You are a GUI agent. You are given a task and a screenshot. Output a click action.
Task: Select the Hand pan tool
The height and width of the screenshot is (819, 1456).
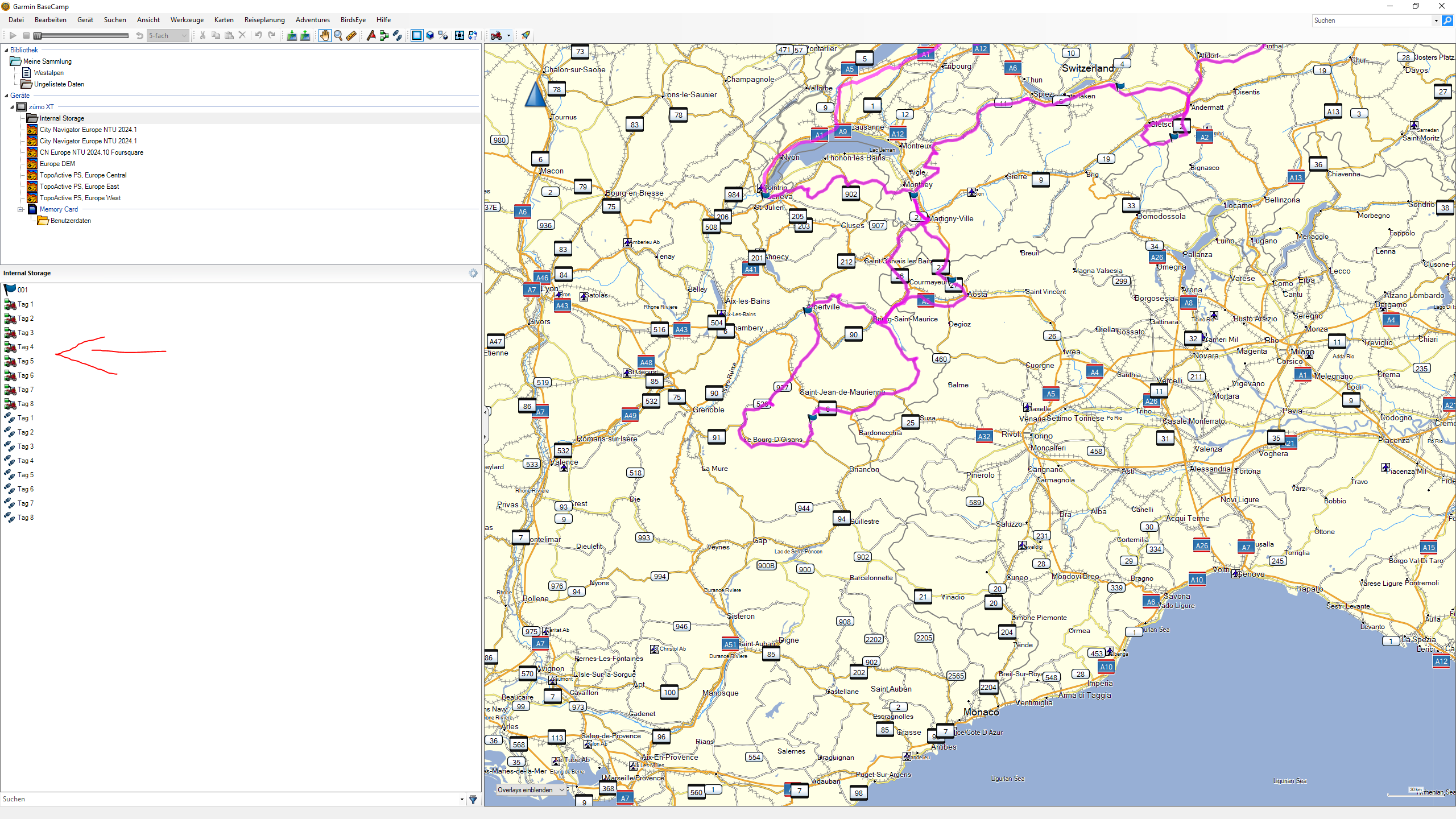(324, 36)
